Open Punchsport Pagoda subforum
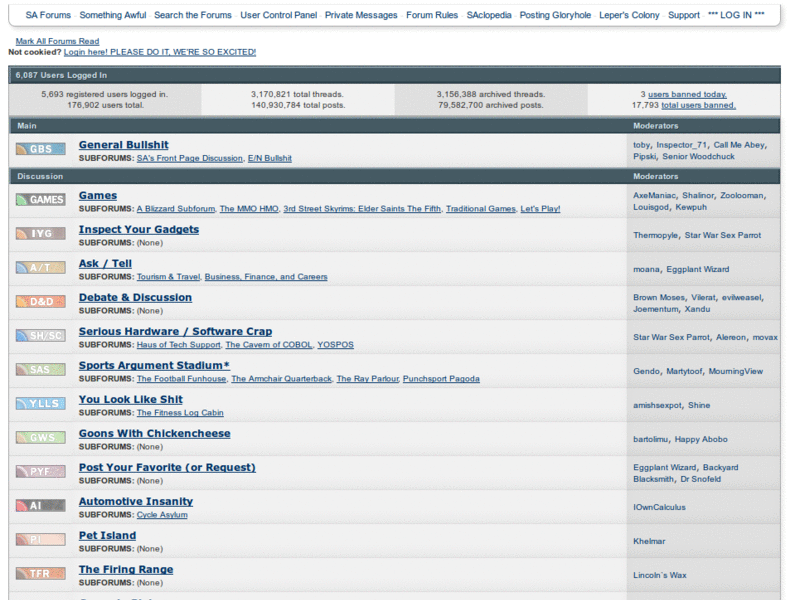 click(441, 379)
